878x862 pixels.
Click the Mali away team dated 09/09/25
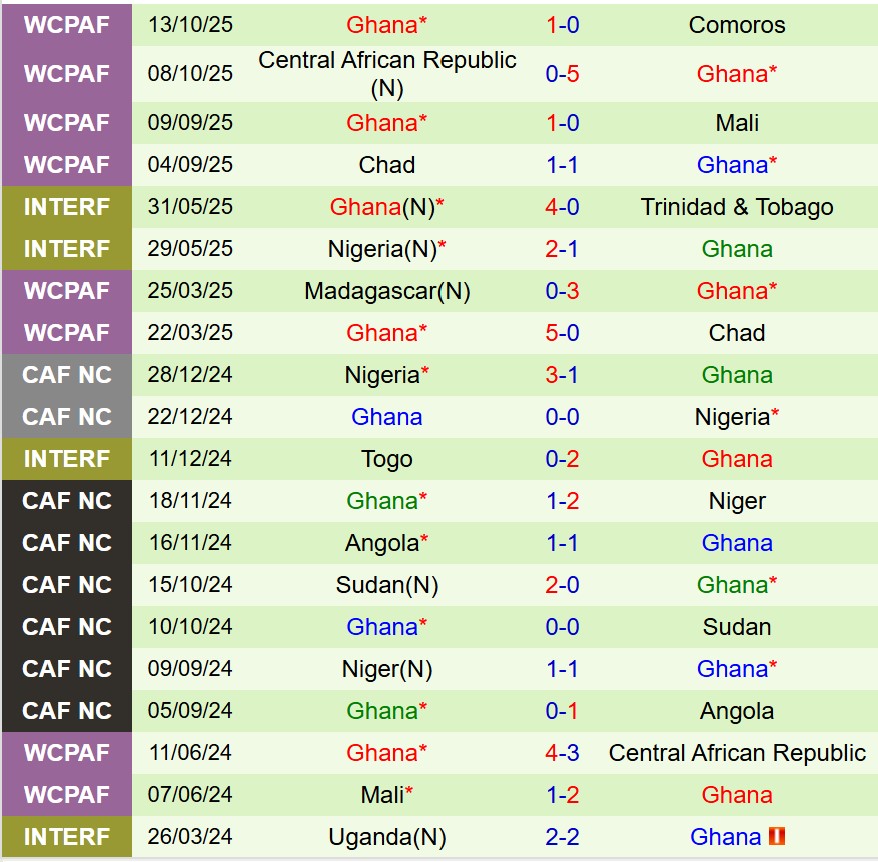737,123
